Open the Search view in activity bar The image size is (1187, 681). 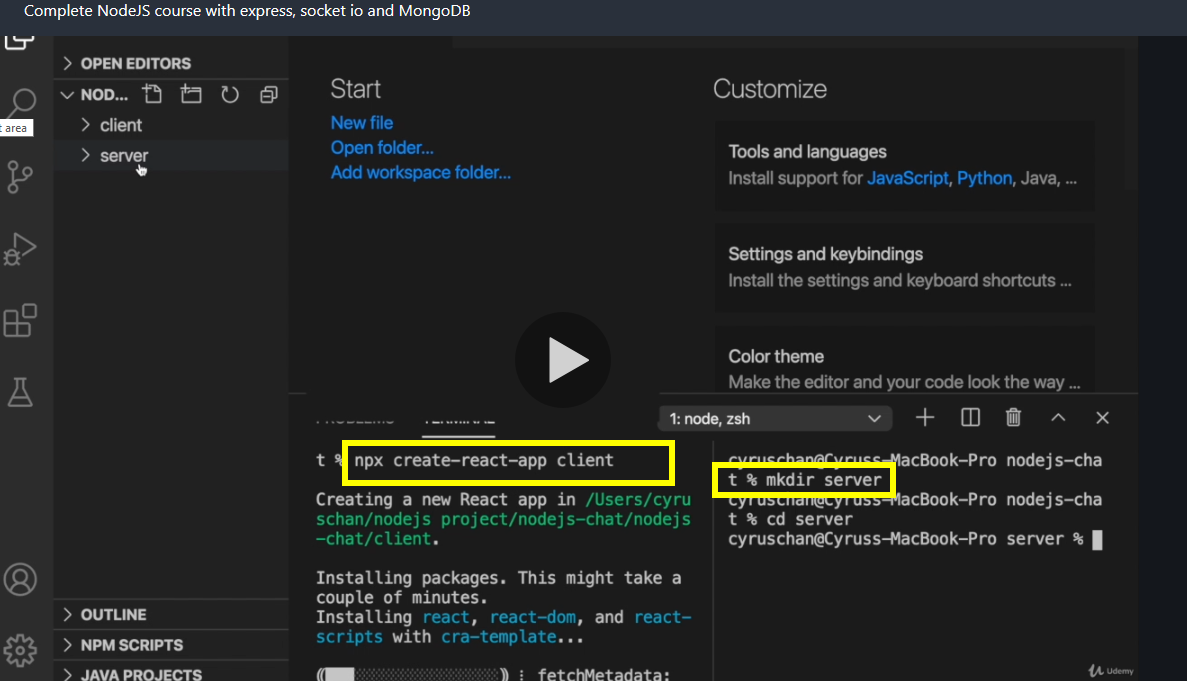pyautogui.click(x=20, y=102)
